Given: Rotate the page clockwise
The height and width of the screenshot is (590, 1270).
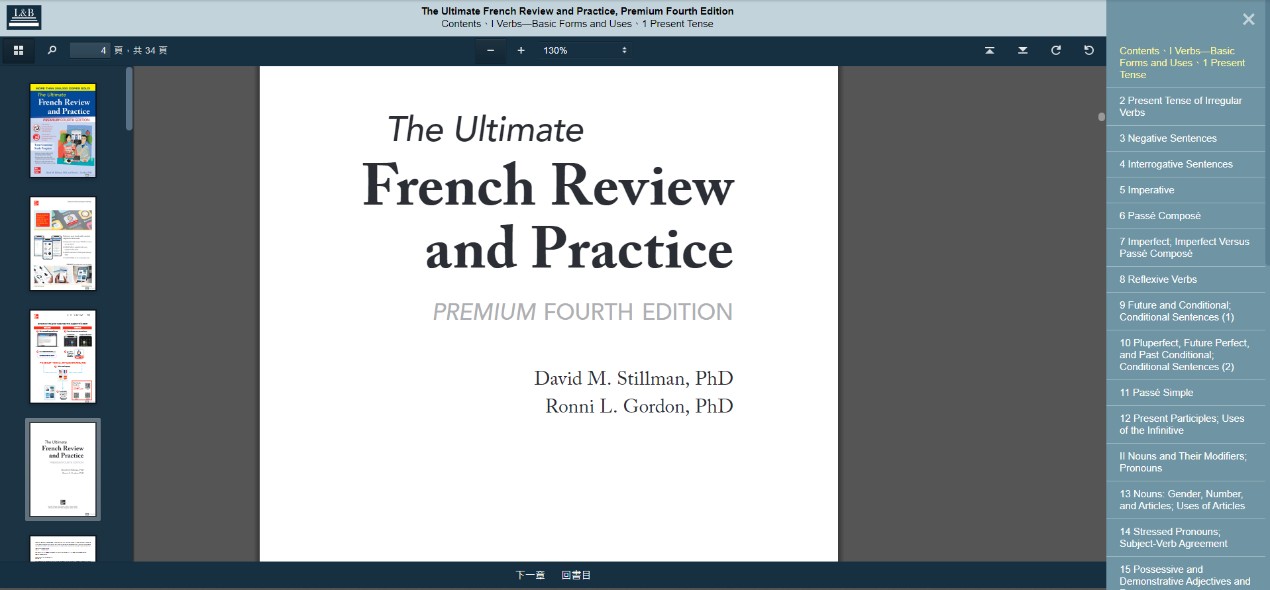Looking at the screenshot, I should (1055, 50).
